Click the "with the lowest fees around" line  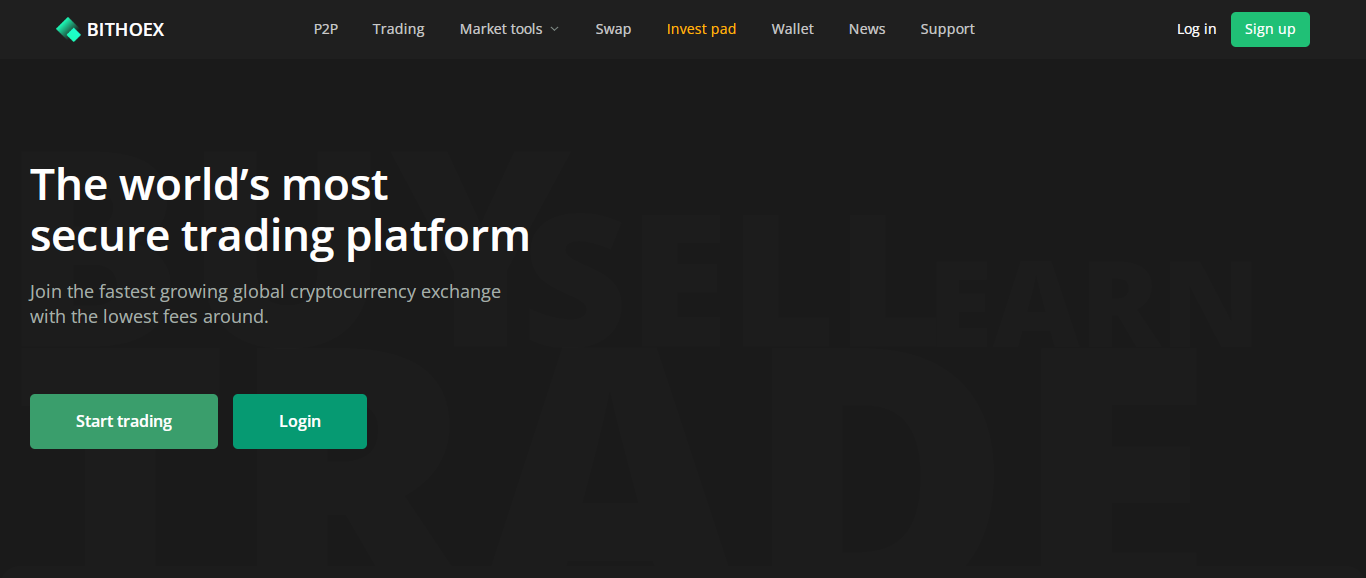point(149,317)
